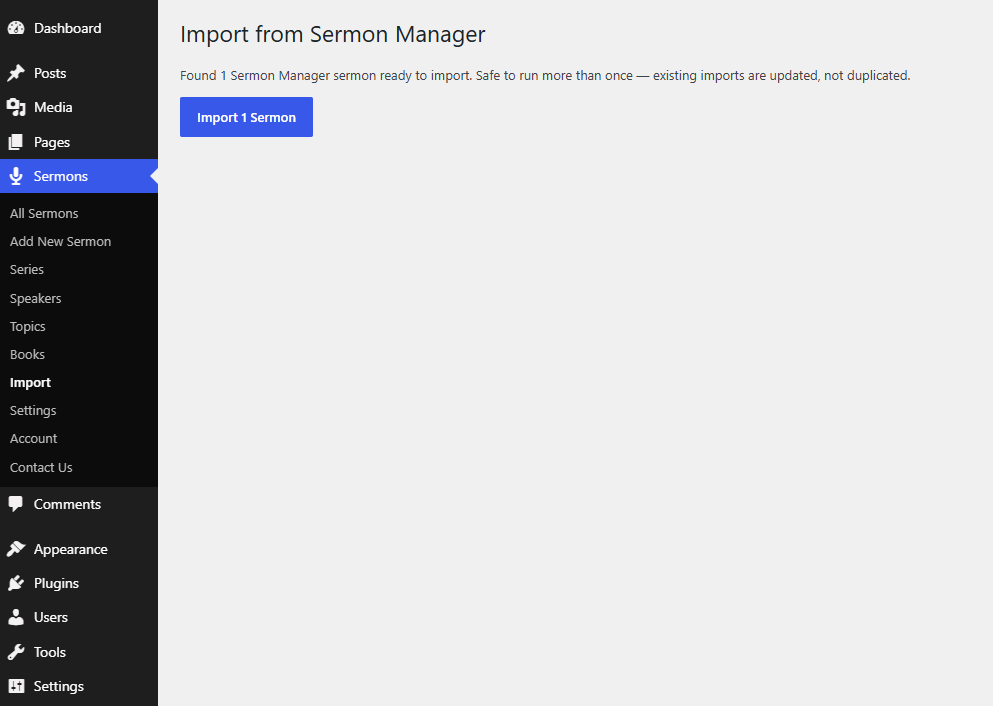This screenshot has width=993, height=706.
Task: Click the Import 1 Sermon button
Action: click(246, 117)
